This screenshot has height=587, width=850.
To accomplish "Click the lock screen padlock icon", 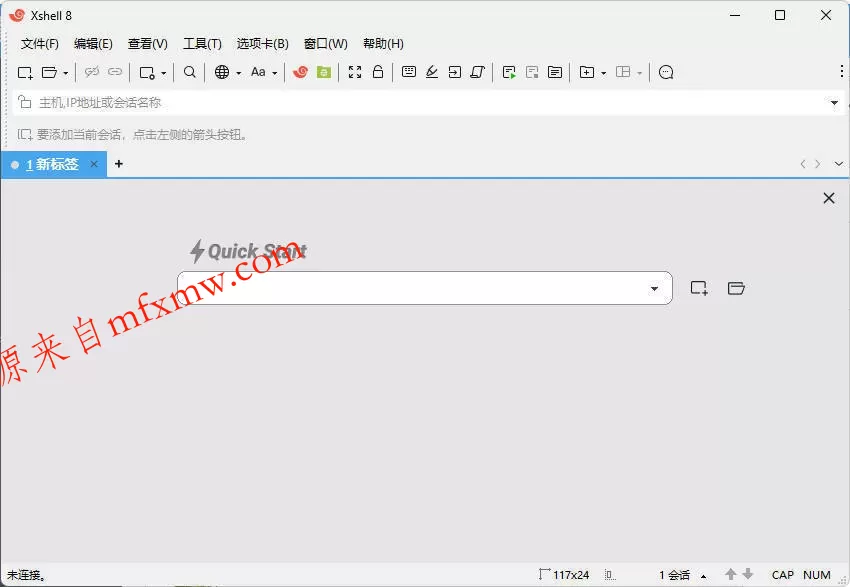I will pos(378,72).
